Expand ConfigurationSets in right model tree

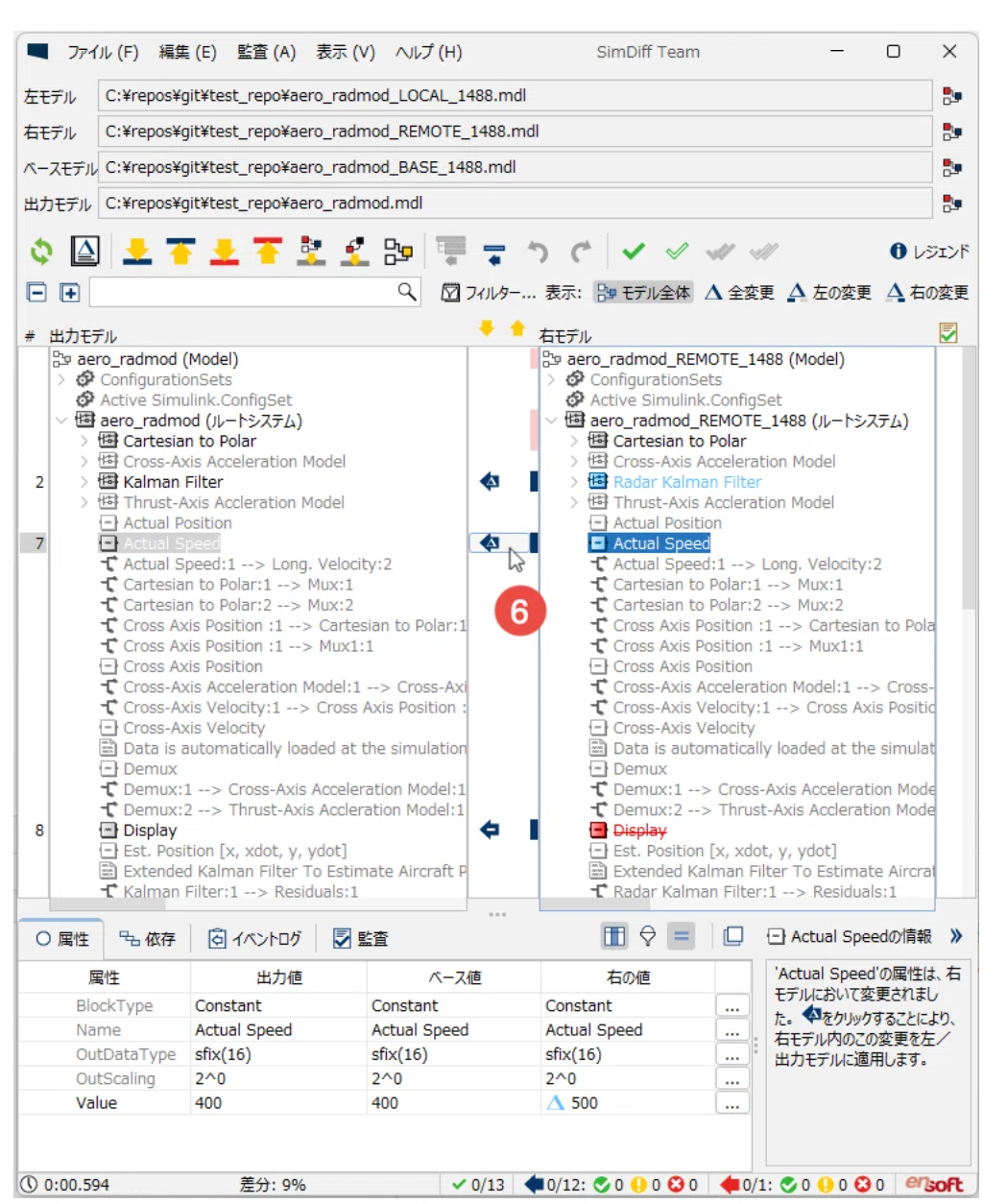point(551,380)
